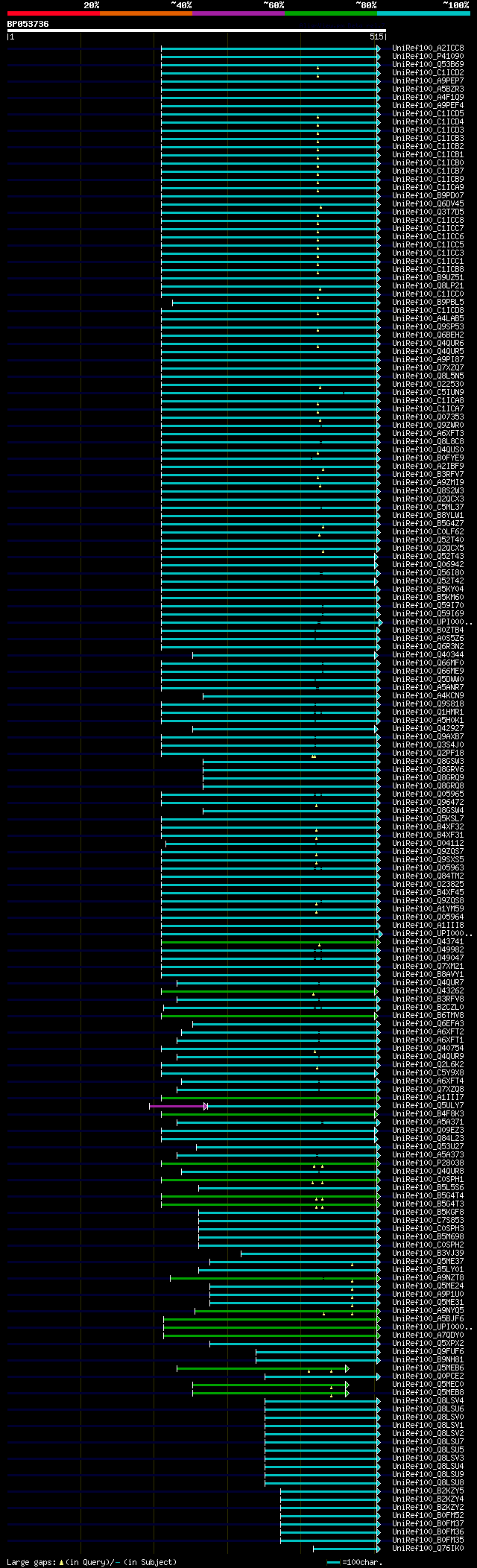Select the UniRef100_B4F8K3 label
The height and width of the screenshot is (1568, 477).
coord(428,1113)
